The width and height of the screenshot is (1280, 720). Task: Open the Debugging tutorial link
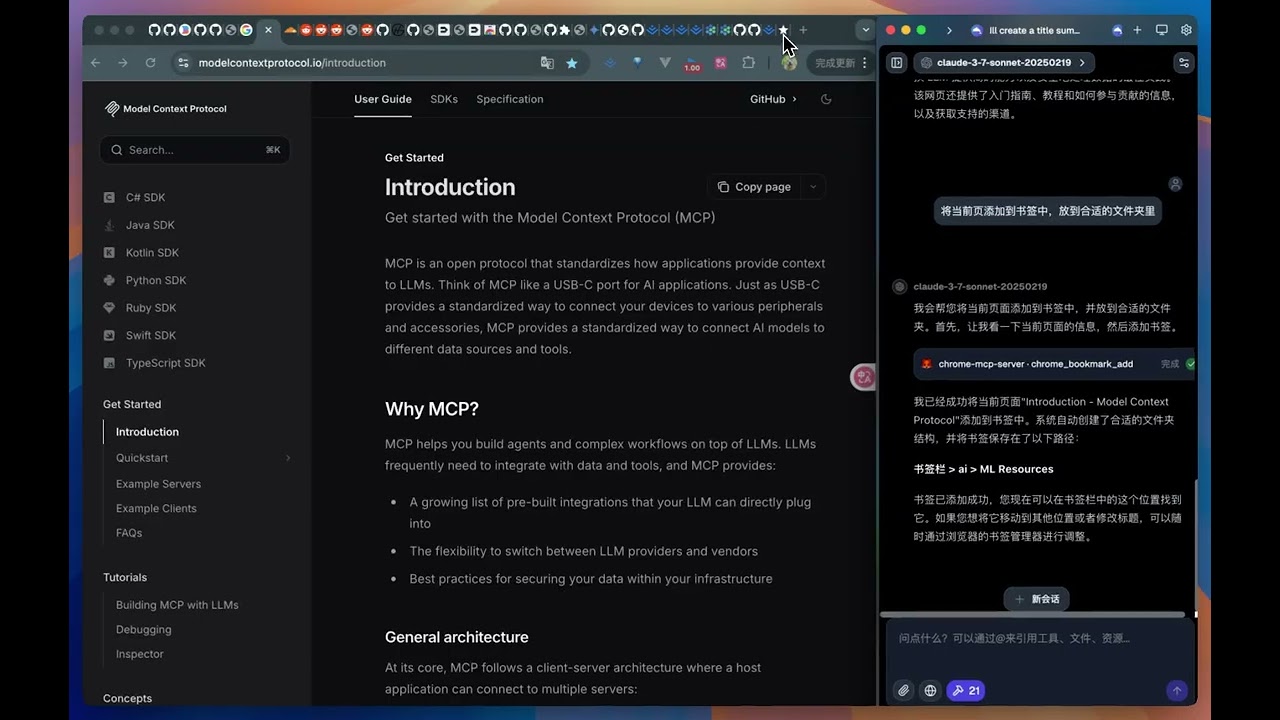click(x=143, y=630)
